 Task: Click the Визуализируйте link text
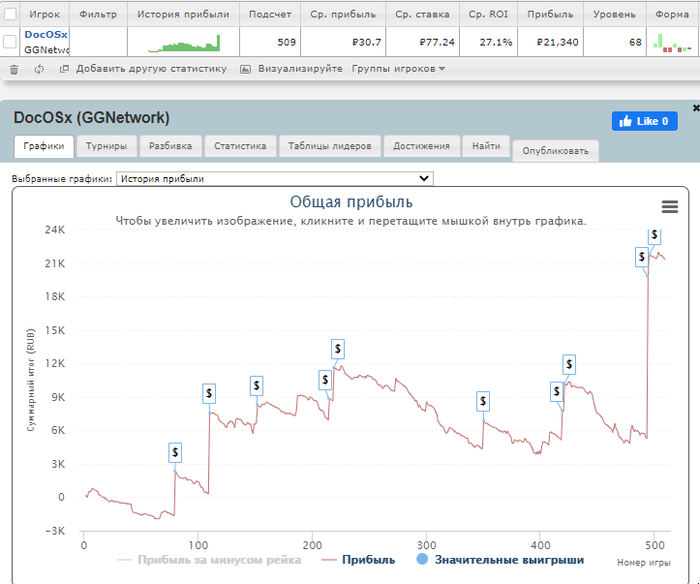300,69
